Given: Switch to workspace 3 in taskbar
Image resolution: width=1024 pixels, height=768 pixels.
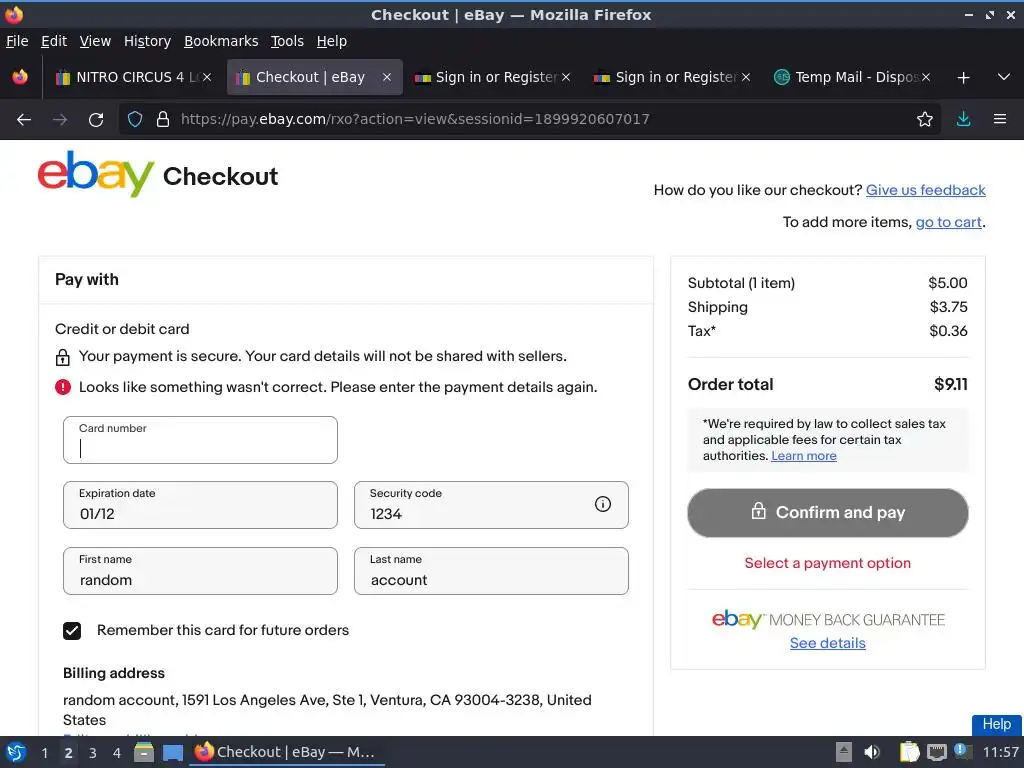Looking at the screenshot, I should [x=93, y=753].
